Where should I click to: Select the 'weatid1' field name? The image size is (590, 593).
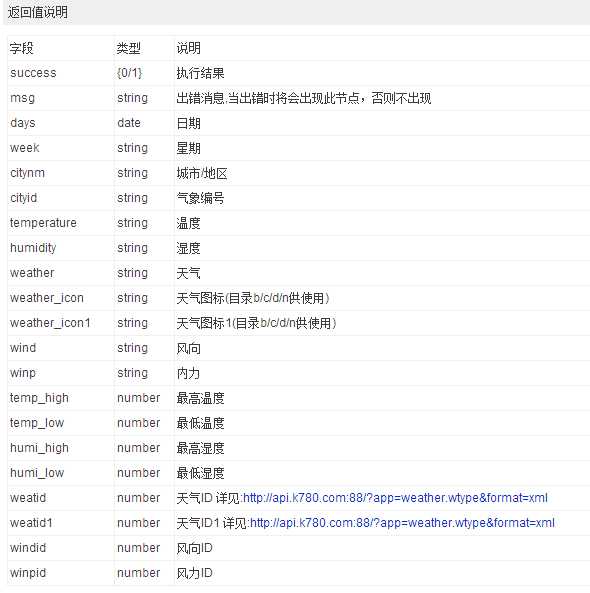(31, 522)
